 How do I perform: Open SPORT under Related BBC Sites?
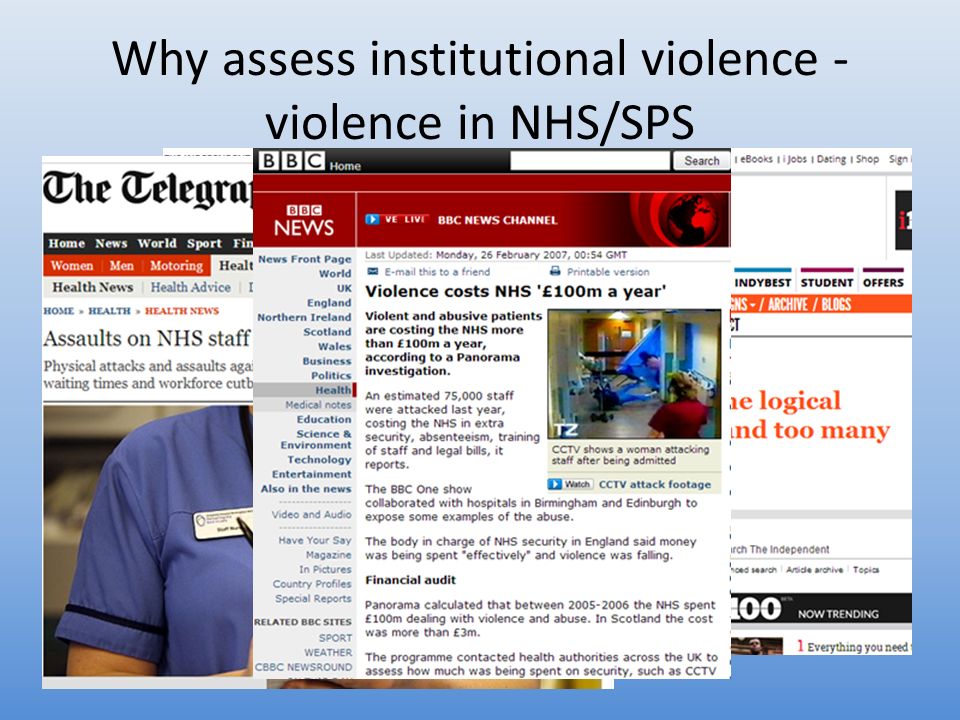pos(335,638)
